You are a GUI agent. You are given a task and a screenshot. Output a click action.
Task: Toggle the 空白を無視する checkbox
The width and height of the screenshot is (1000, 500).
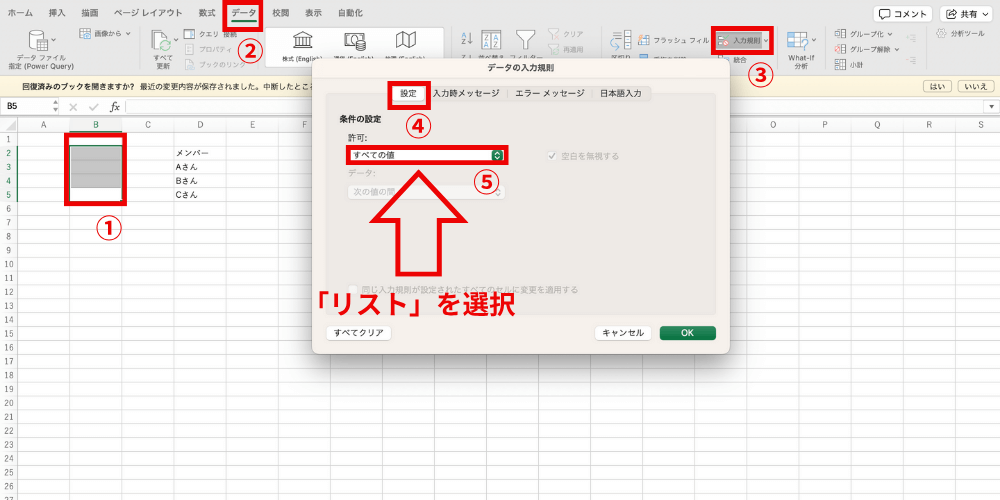551,156
